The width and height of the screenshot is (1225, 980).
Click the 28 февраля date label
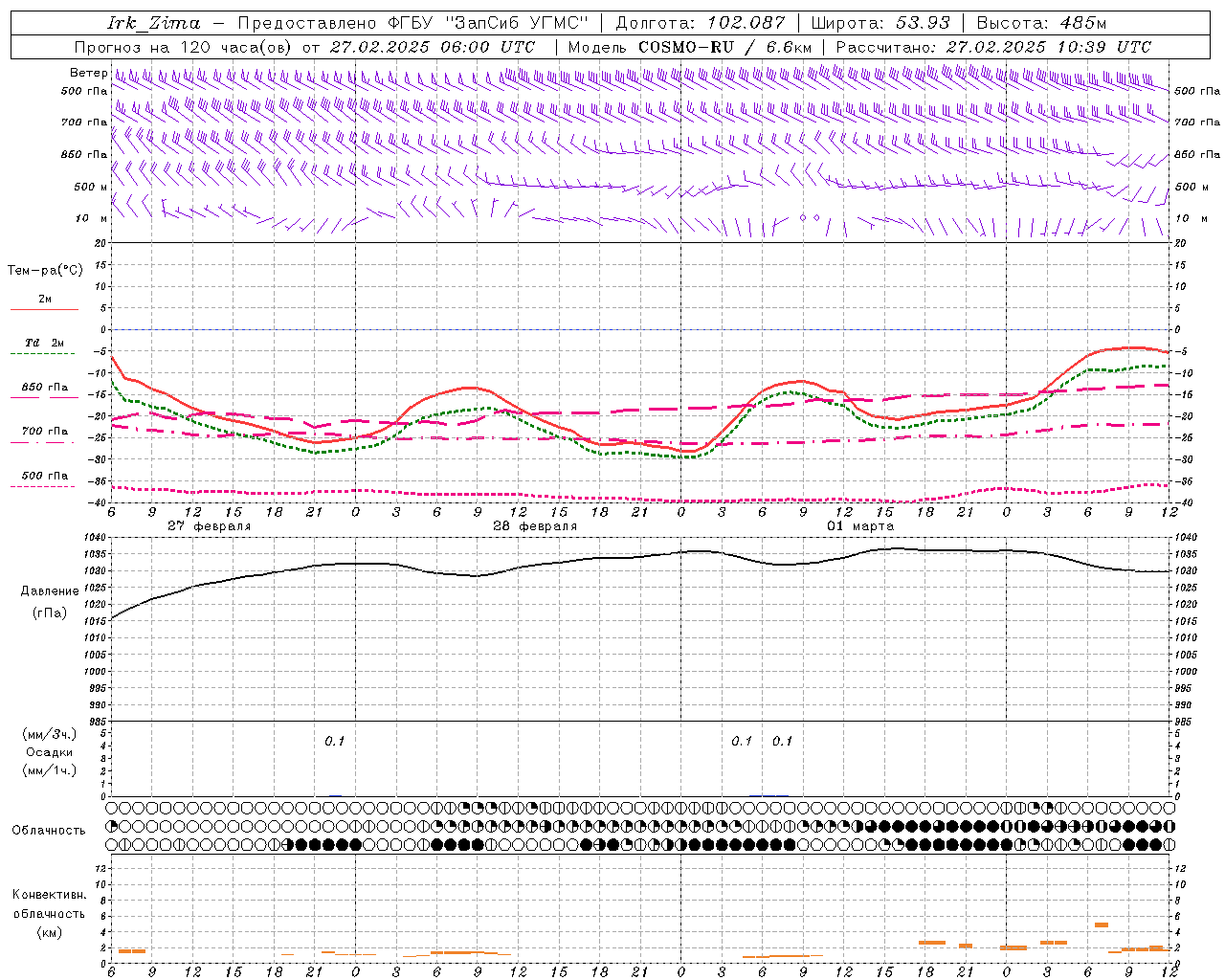pyautogui.click(x=535, y=526)
